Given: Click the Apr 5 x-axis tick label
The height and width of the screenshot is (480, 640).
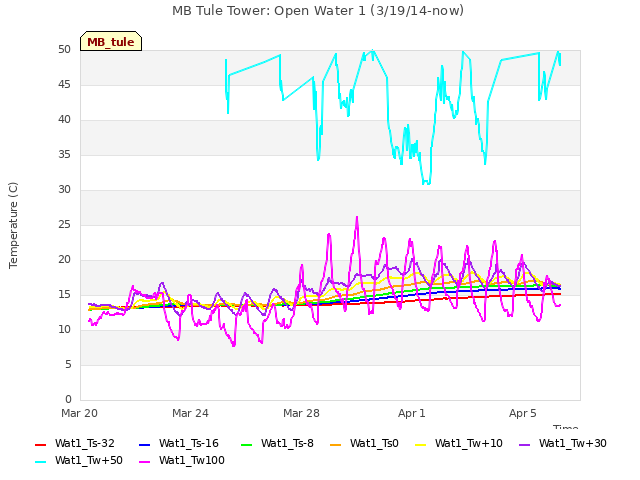Looking at the screenshot, I should (x=523, y=413).
